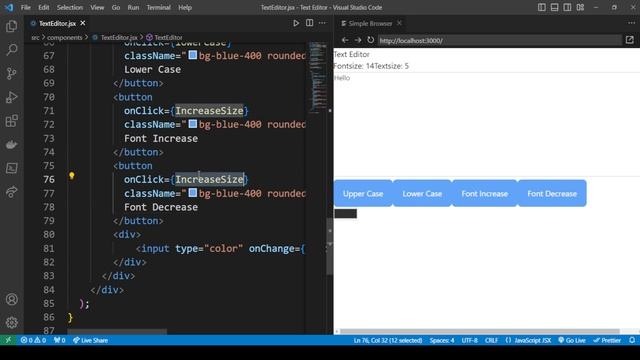The image size is (640, 360).
Task: Change UTF-8 encoding in status bar
Action: [x=469, y=340]
